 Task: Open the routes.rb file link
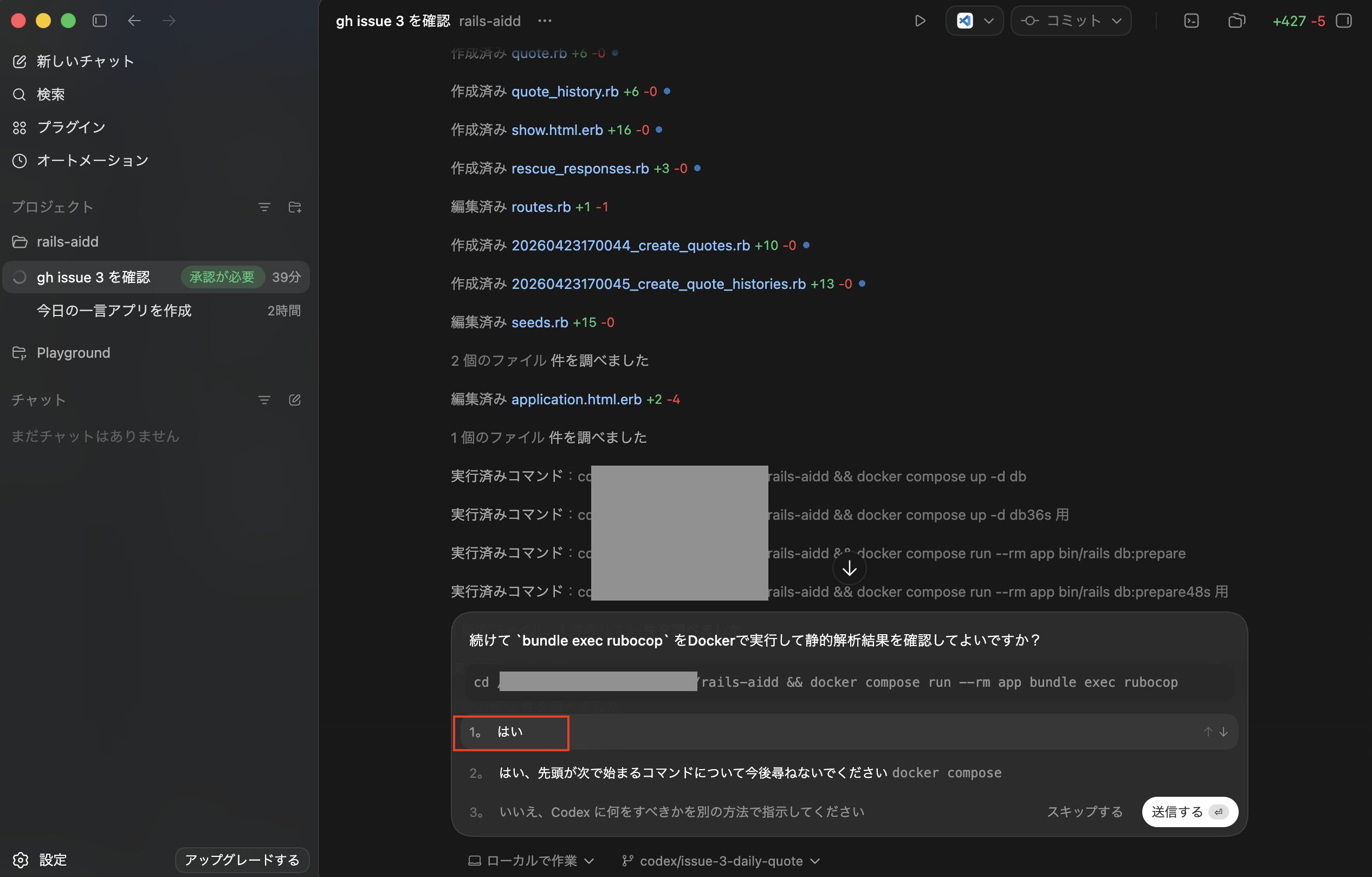541,207
